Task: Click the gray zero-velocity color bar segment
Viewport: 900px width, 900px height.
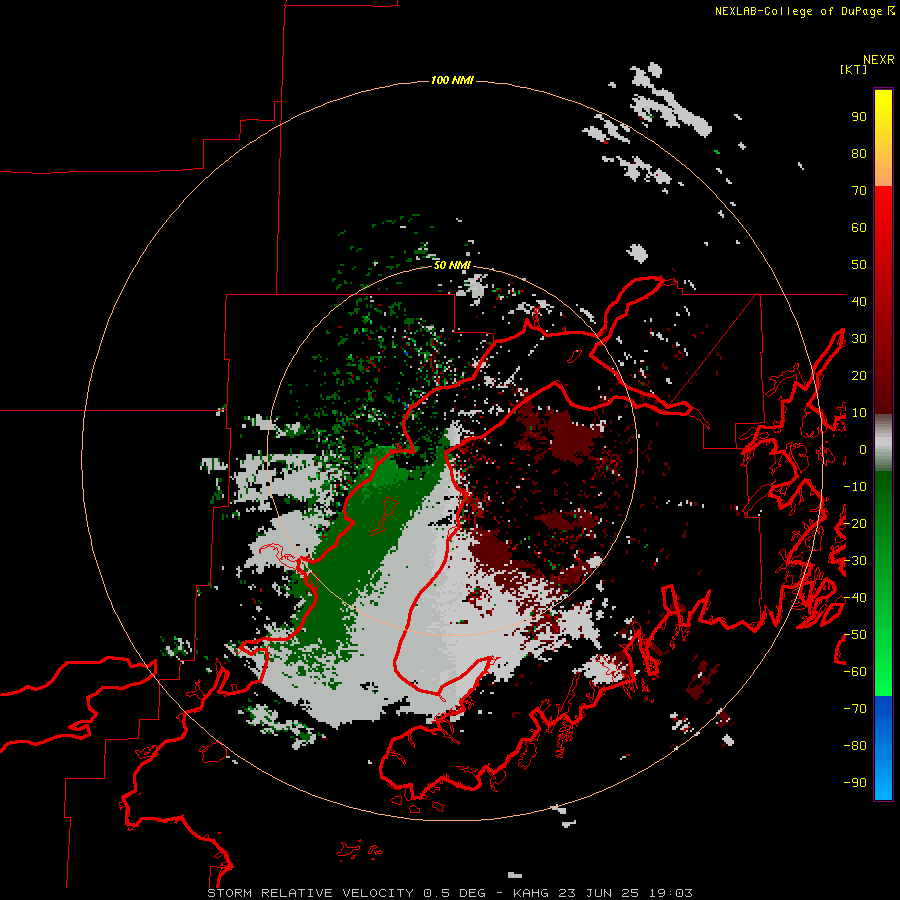Action: 883,442
